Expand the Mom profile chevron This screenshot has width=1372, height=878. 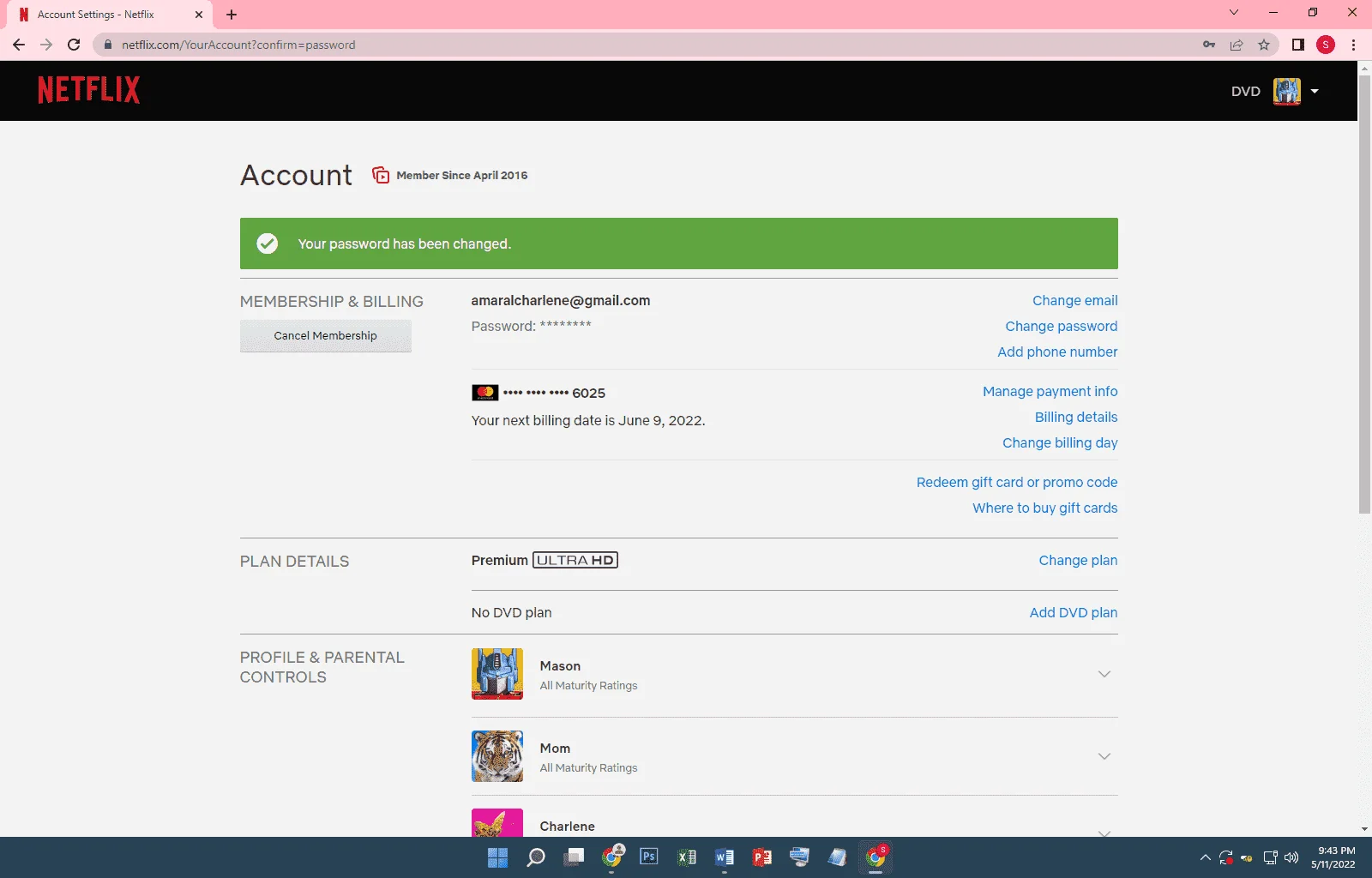click(1104, 756)
